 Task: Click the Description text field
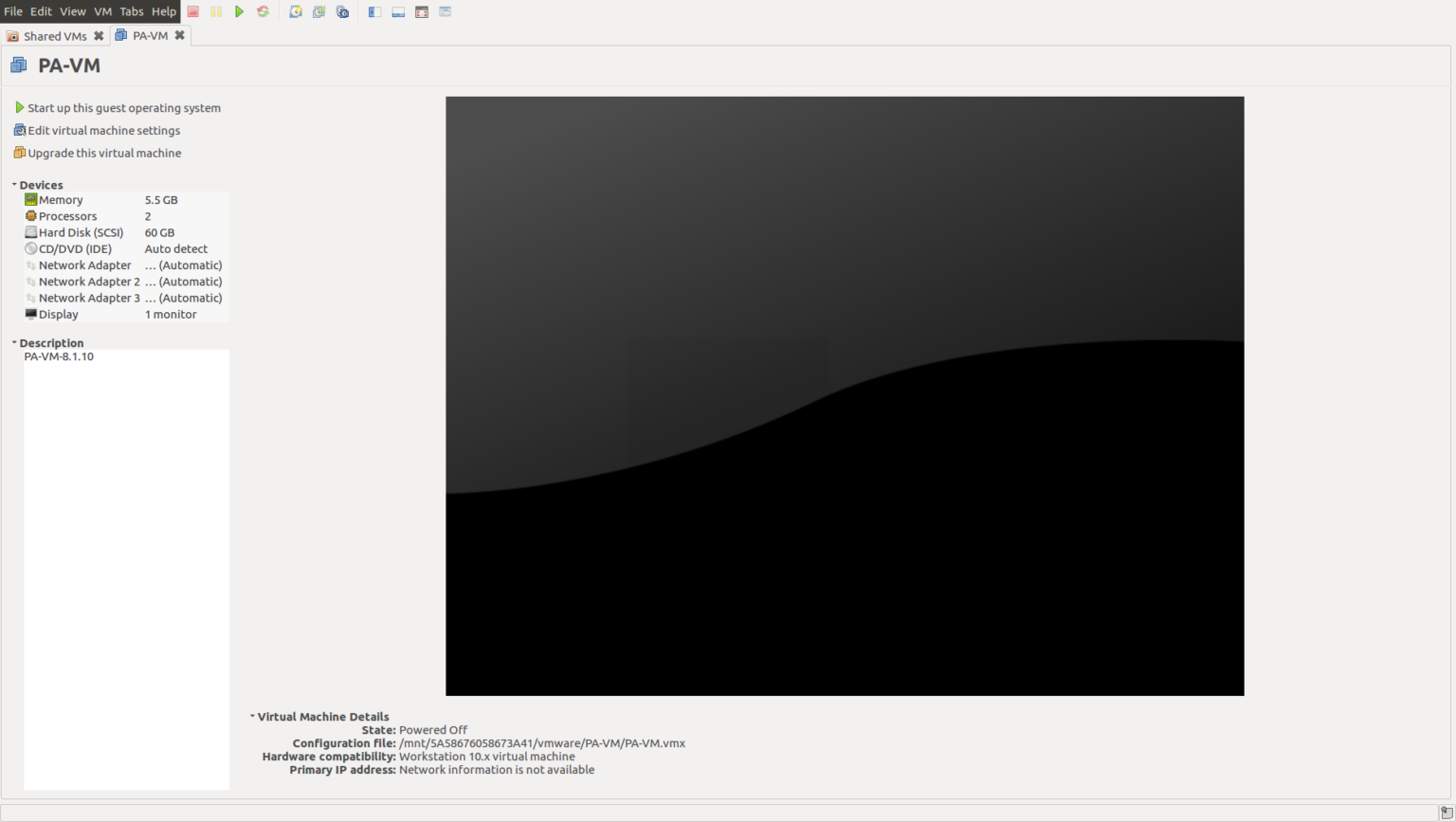pyautogui.click(x=126, y=569)
